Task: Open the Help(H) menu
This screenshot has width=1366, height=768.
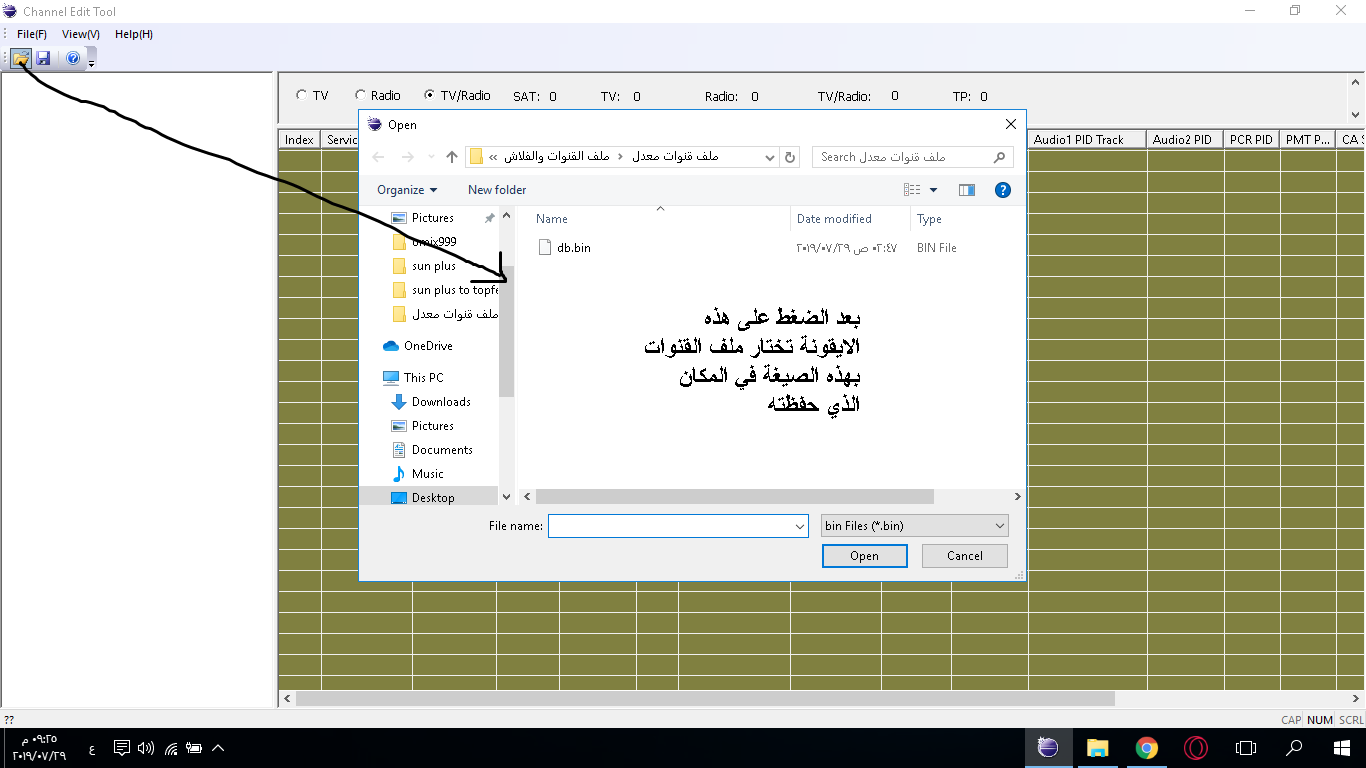Action: (x=134, y=34)
